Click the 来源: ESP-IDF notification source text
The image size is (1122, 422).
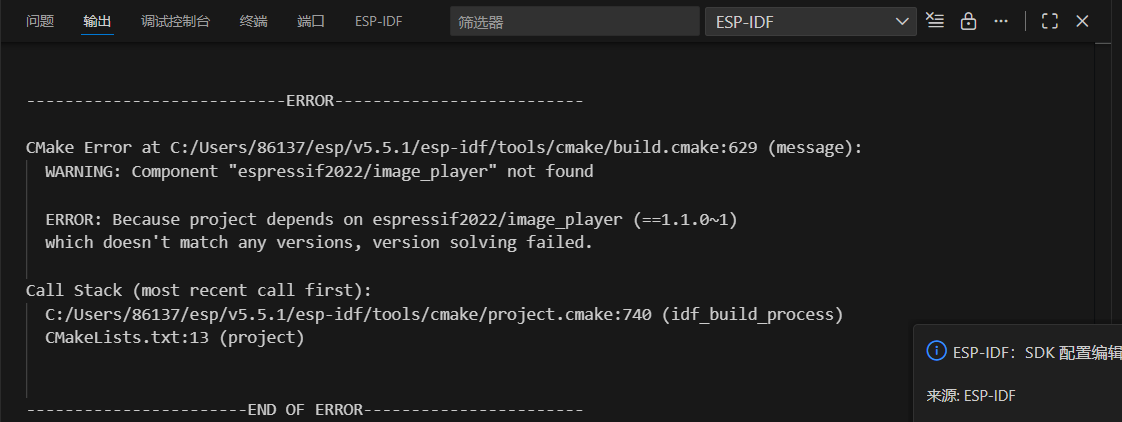[971, 396]
